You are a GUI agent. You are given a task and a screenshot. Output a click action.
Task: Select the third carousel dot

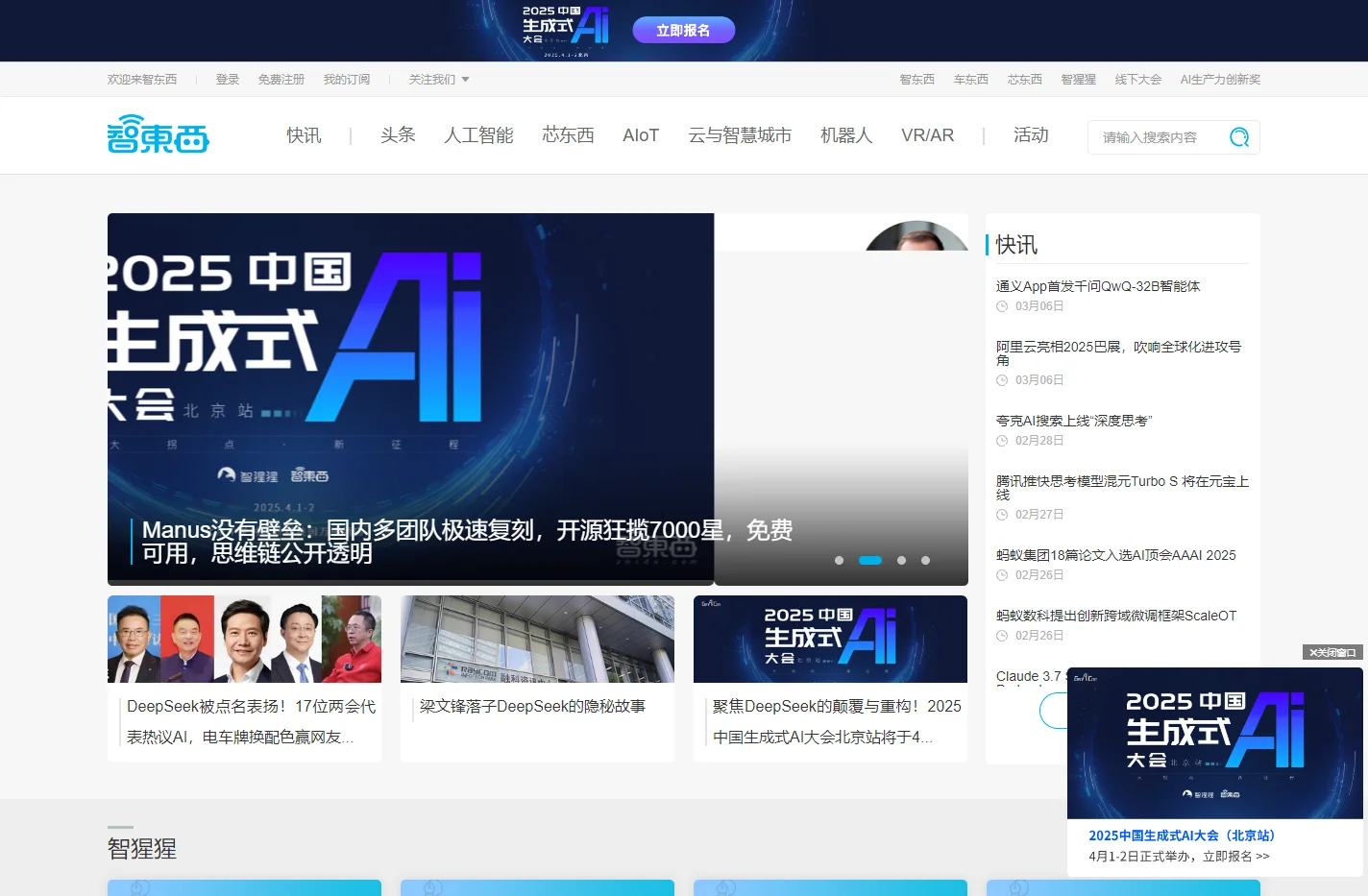[x=901, y=560]
